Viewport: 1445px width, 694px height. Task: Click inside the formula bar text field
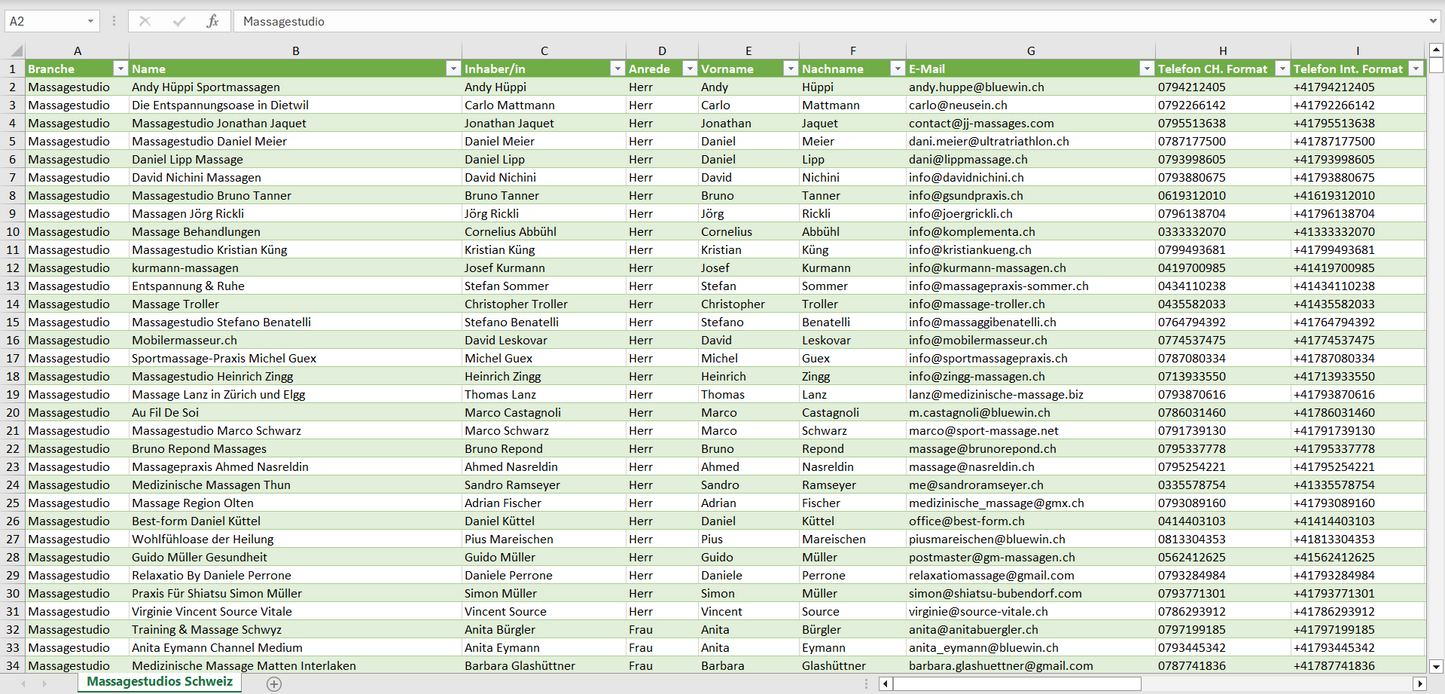coord(800,21)
